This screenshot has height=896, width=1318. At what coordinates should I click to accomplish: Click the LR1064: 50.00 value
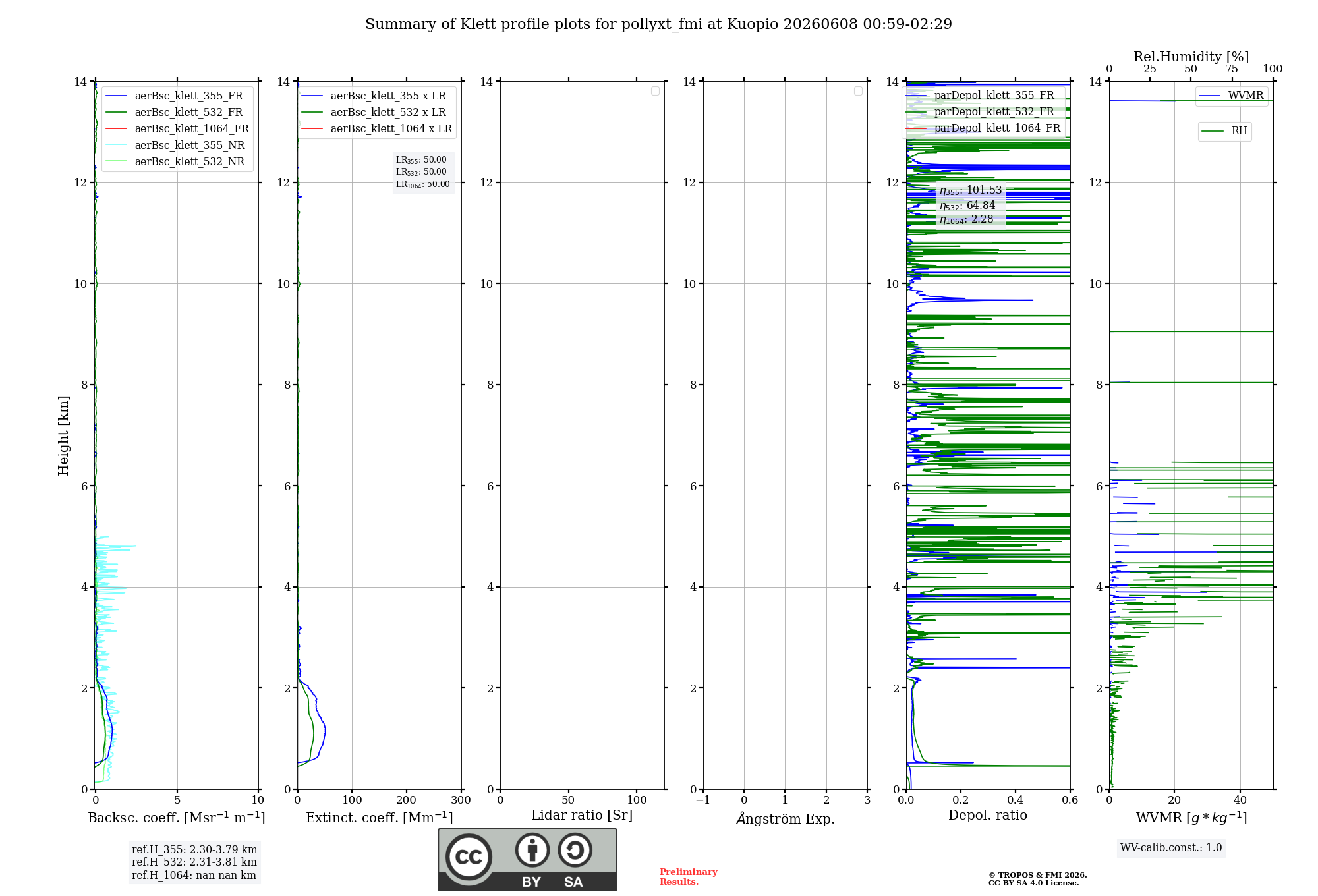[x=423, y=184]
